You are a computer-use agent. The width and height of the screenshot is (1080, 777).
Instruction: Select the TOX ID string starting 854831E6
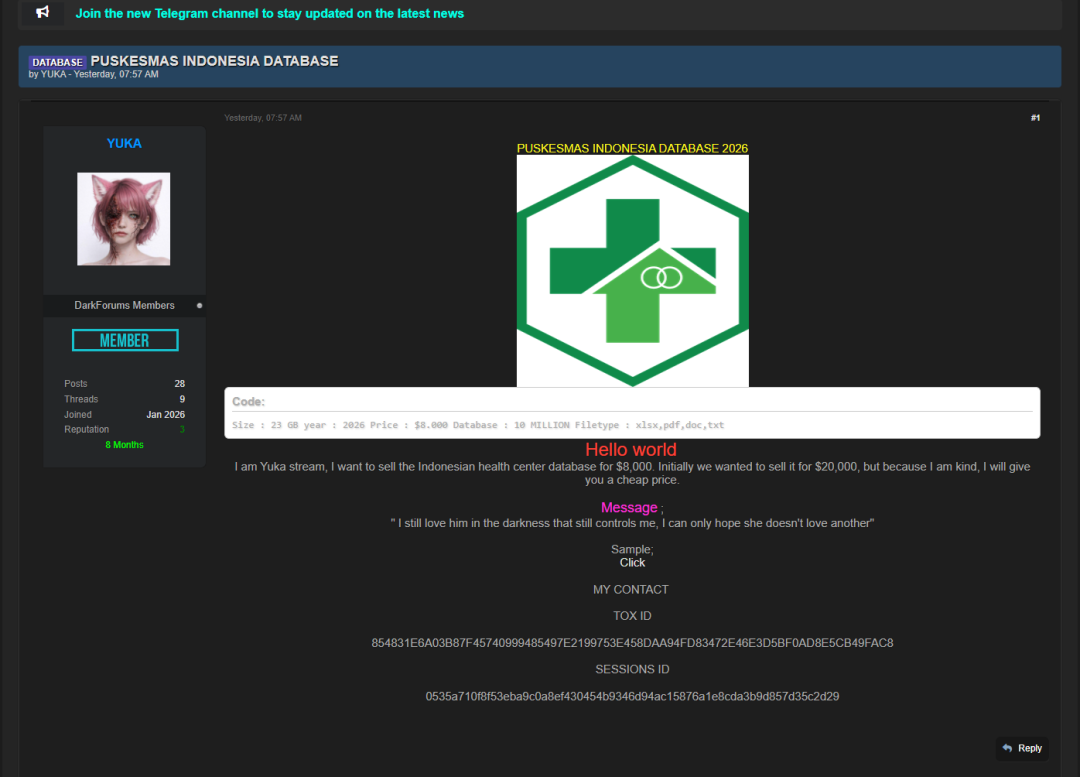click(x=632, y=643)
